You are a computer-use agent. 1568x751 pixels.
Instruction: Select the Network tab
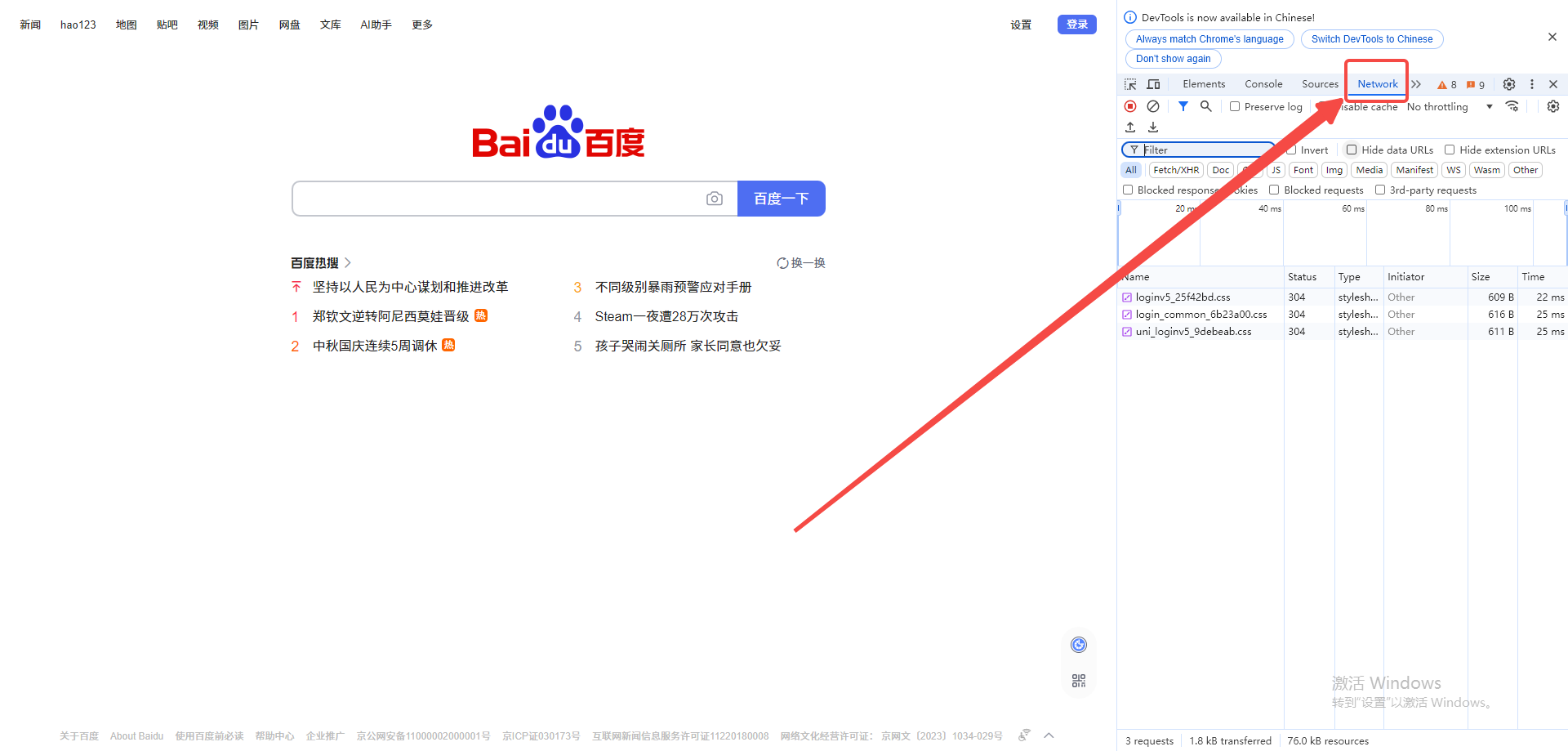(1378, 84)
